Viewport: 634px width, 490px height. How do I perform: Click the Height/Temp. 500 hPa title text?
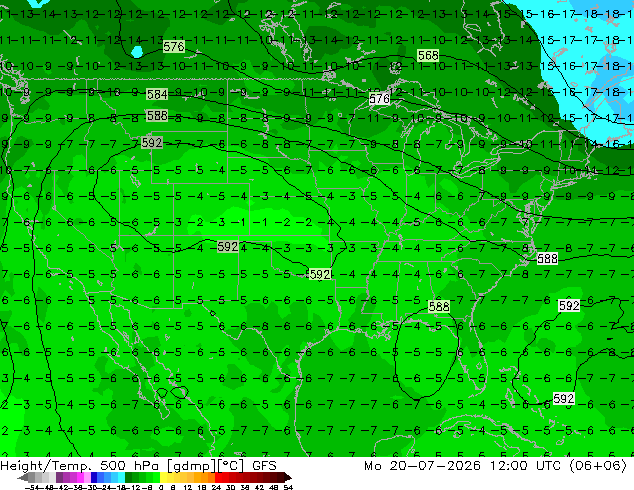point(81,466)
